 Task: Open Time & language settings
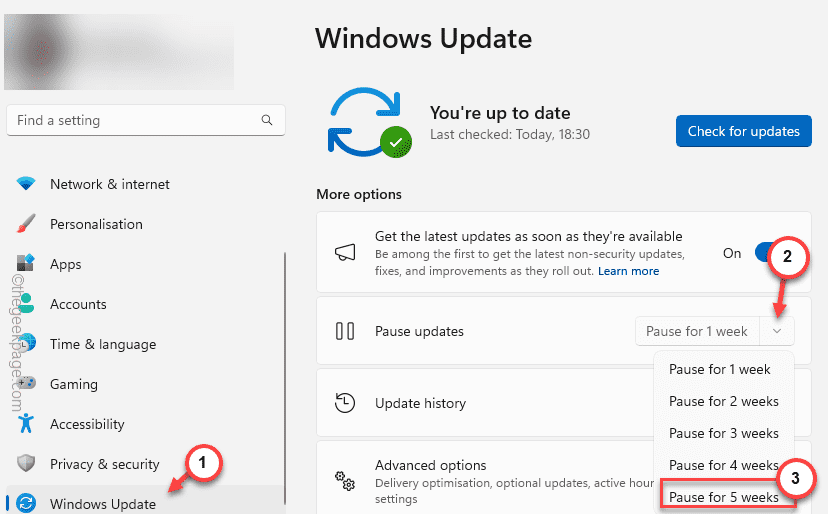[x=145, y=344]
